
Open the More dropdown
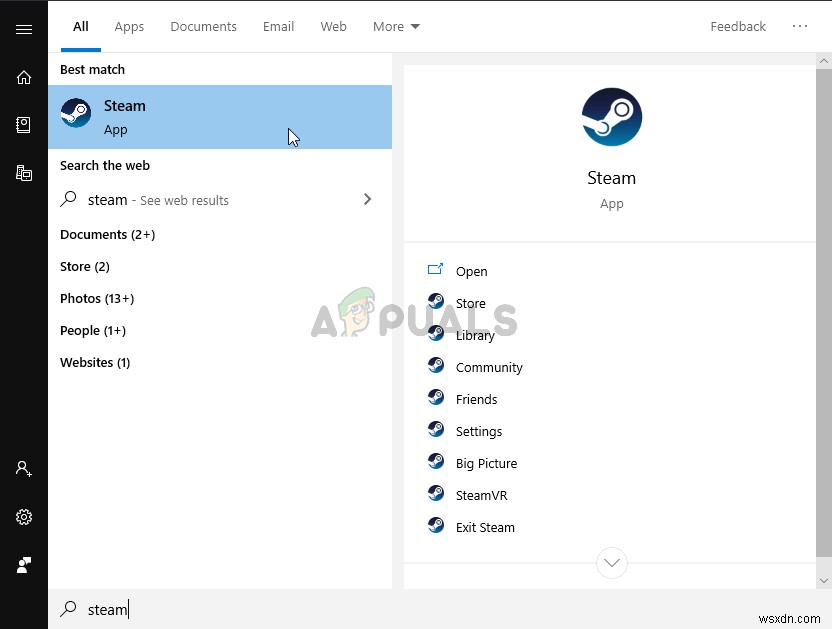[x=396, y=27]
